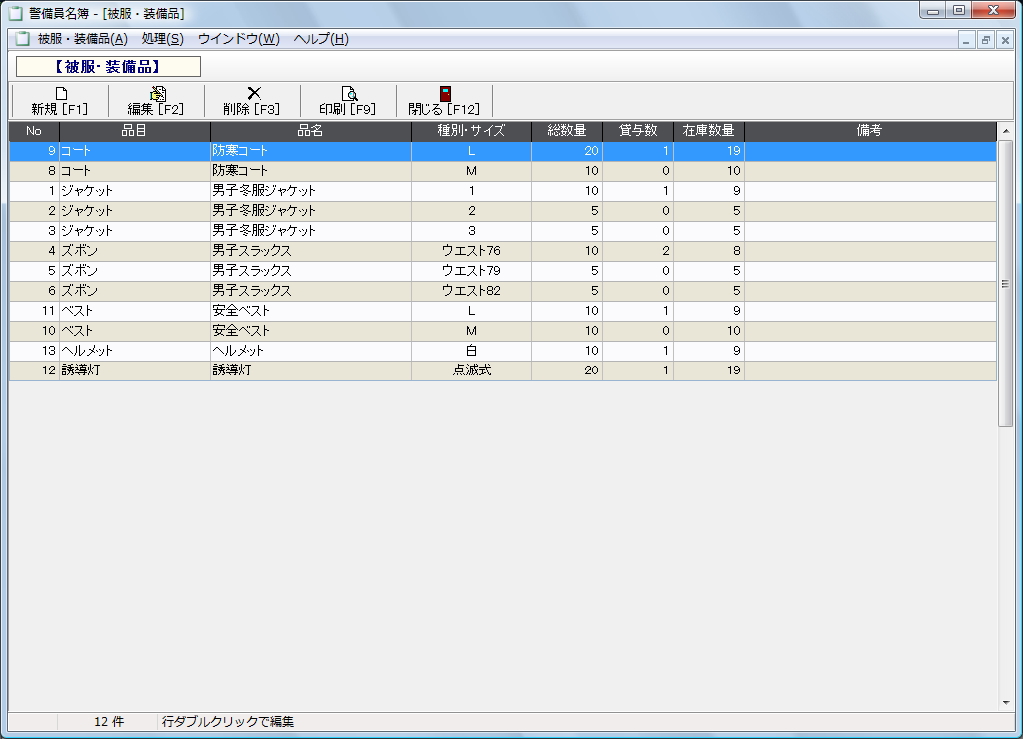This screenshot has height=739, width=1023.
Task: Open the ヘルプ(H) menu
Action: 321,39
